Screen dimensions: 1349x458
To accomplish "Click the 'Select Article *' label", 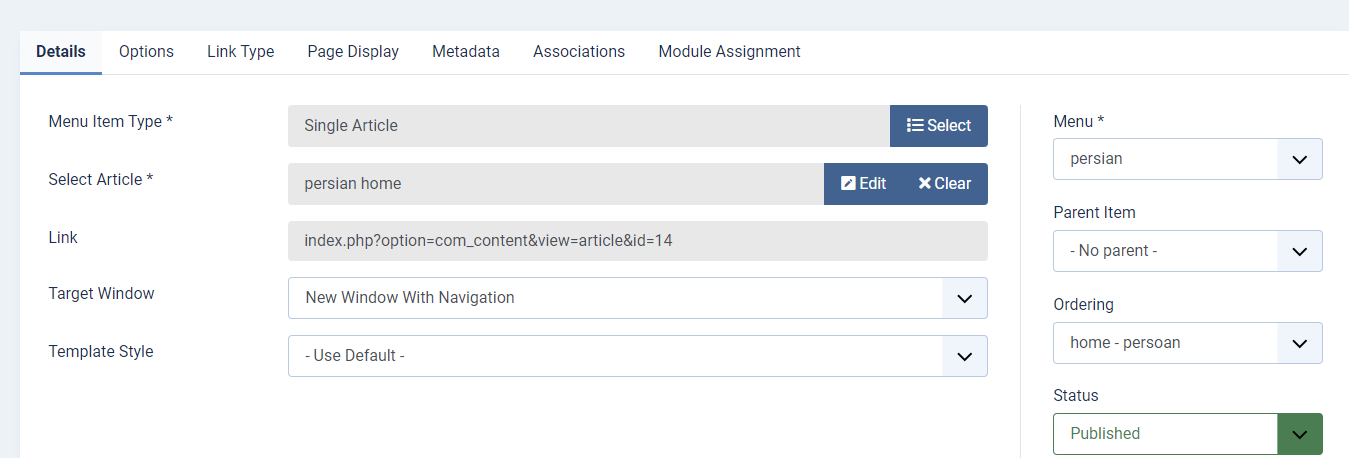I will 101,180.
